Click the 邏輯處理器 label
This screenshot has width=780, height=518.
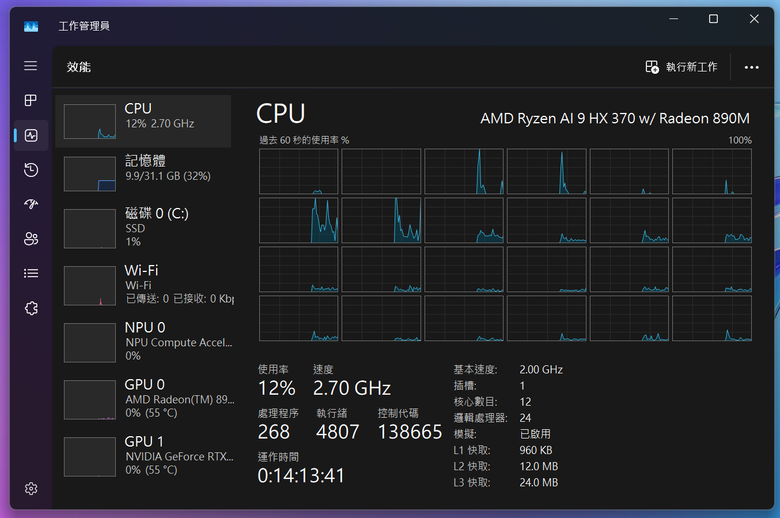point(481,418)
